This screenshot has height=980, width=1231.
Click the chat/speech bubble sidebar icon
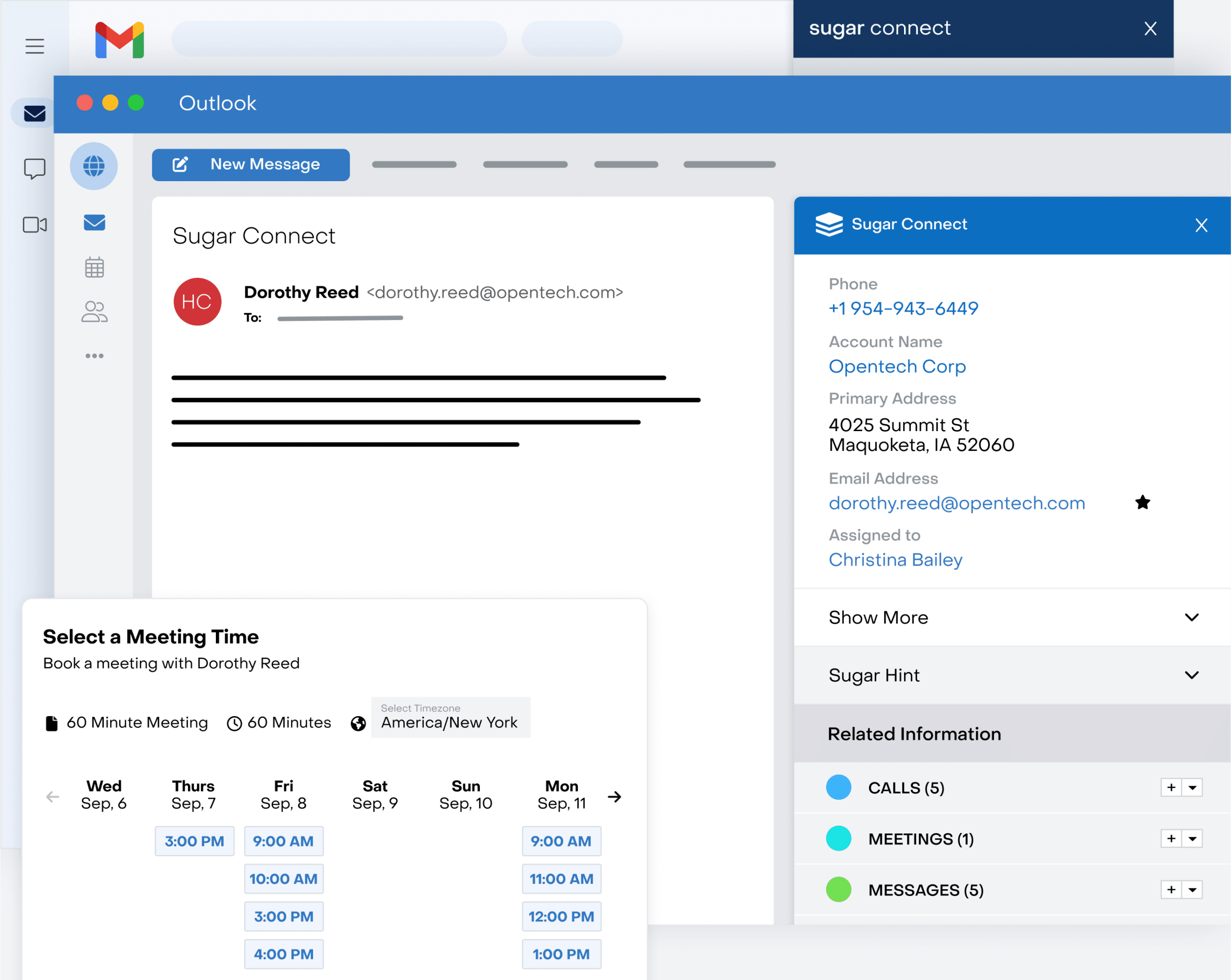coord(33,169)
